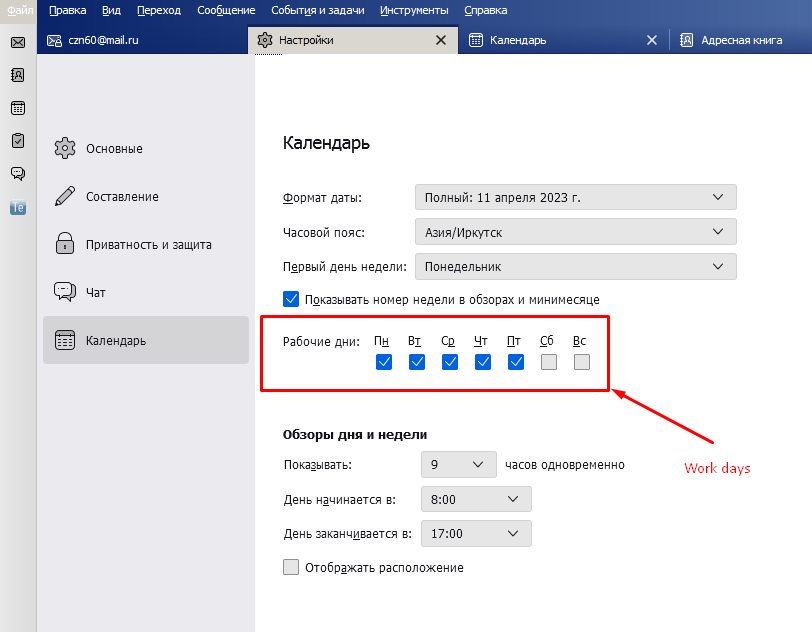Viewport: 812px width, 632px height.
Task: Enable Отображать расположение checkbox
Action: pyautogui.click(x=292, y=568)
